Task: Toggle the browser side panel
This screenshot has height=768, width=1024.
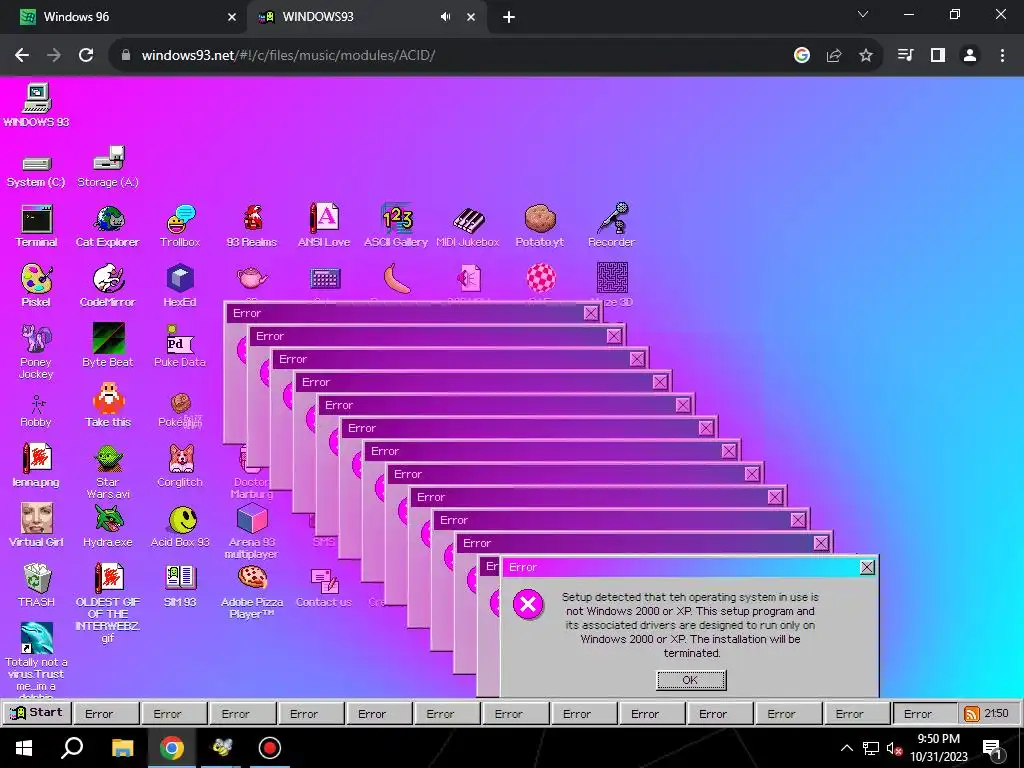Action: coord(938,56)
